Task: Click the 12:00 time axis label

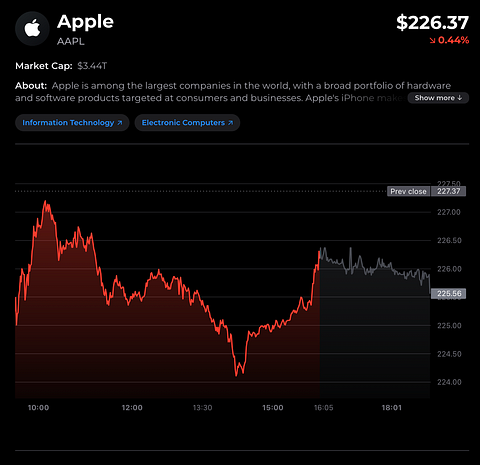Action: point(132,408)
